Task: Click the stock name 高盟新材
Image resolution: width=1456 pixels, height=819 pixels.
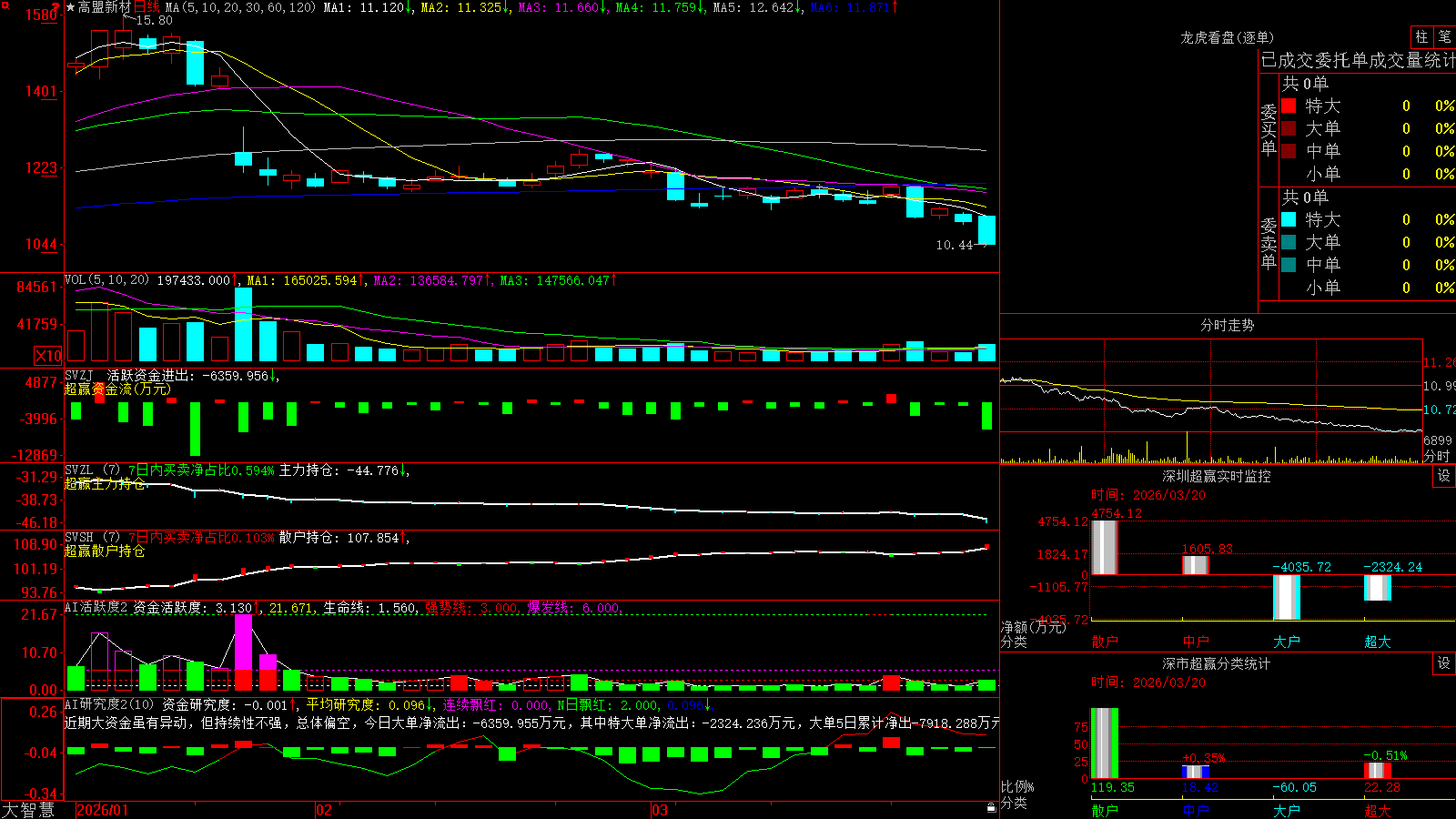Action: (x=105, y=7)
